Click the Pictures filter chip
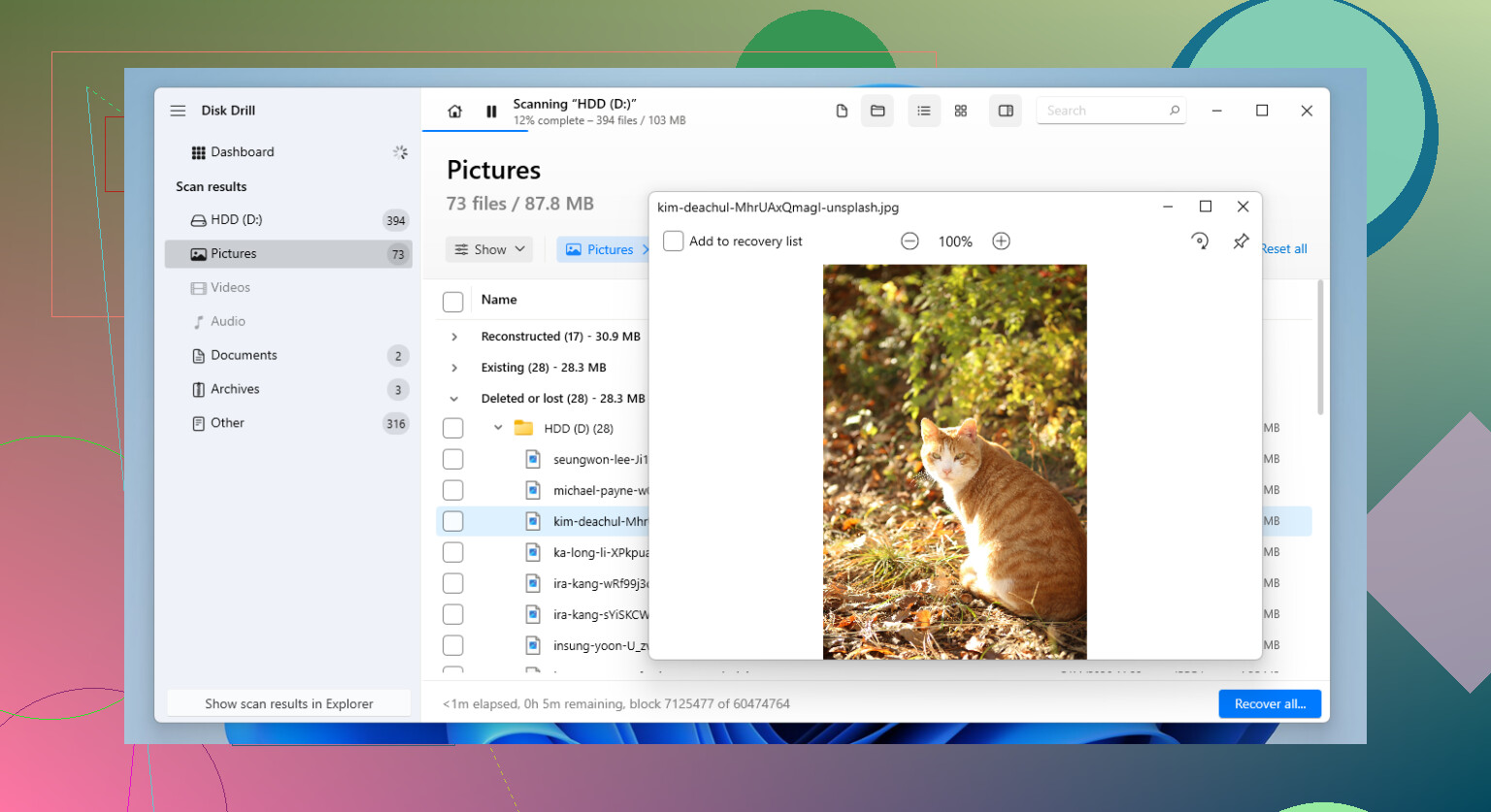Screen dimensions: 1491x812 point(602,250)
